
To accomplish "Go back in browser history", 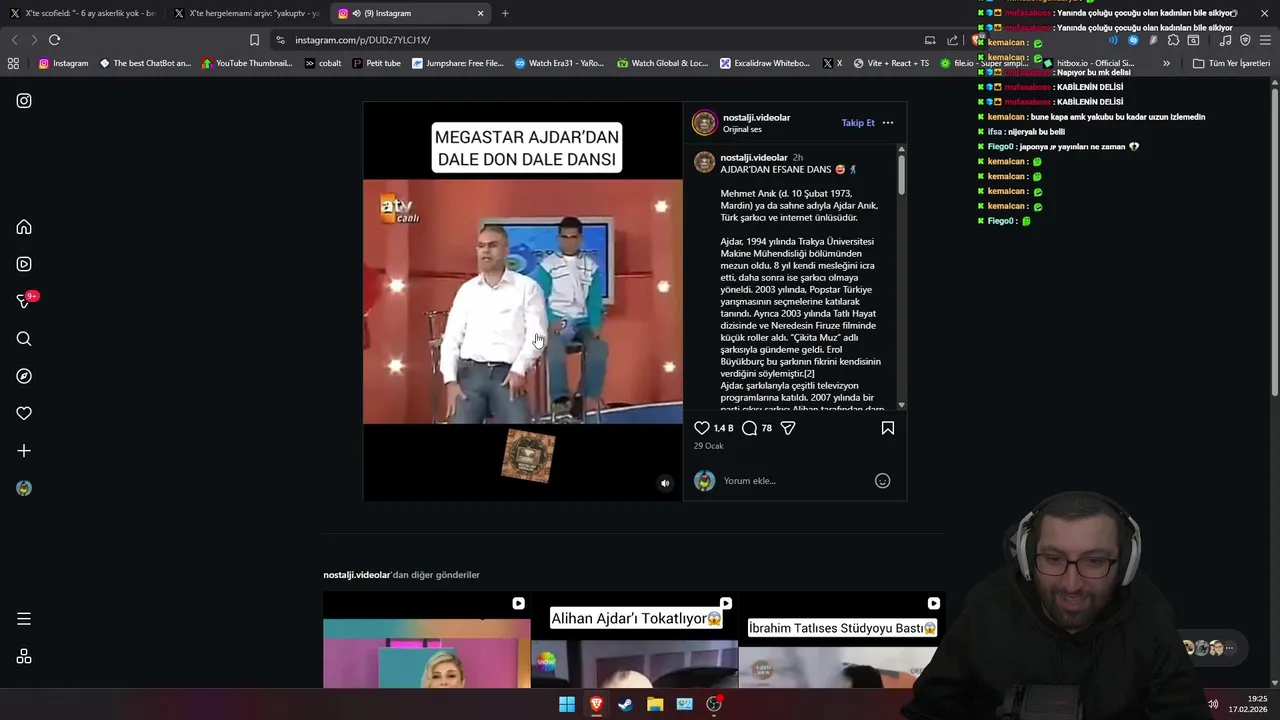I will pyautogui.click(x=14, y=40).
